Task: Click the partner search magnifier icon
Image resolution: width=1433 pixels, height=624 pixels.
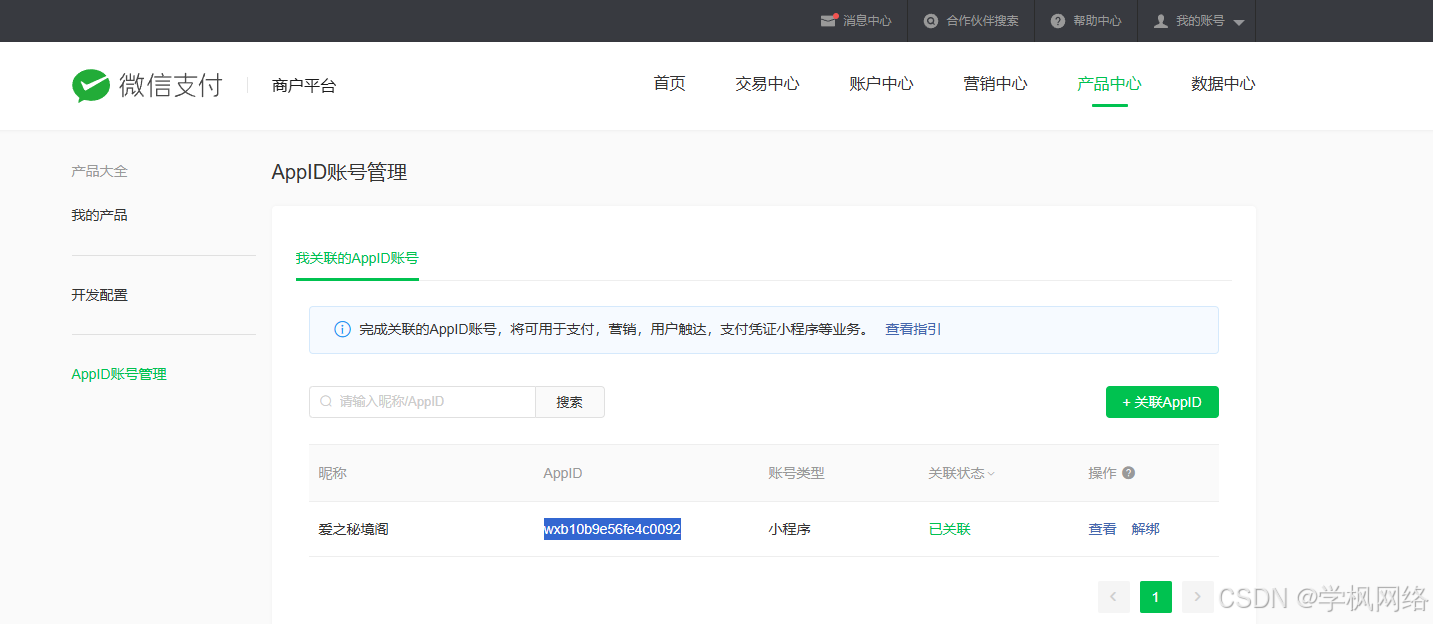Action: (931, 20)
